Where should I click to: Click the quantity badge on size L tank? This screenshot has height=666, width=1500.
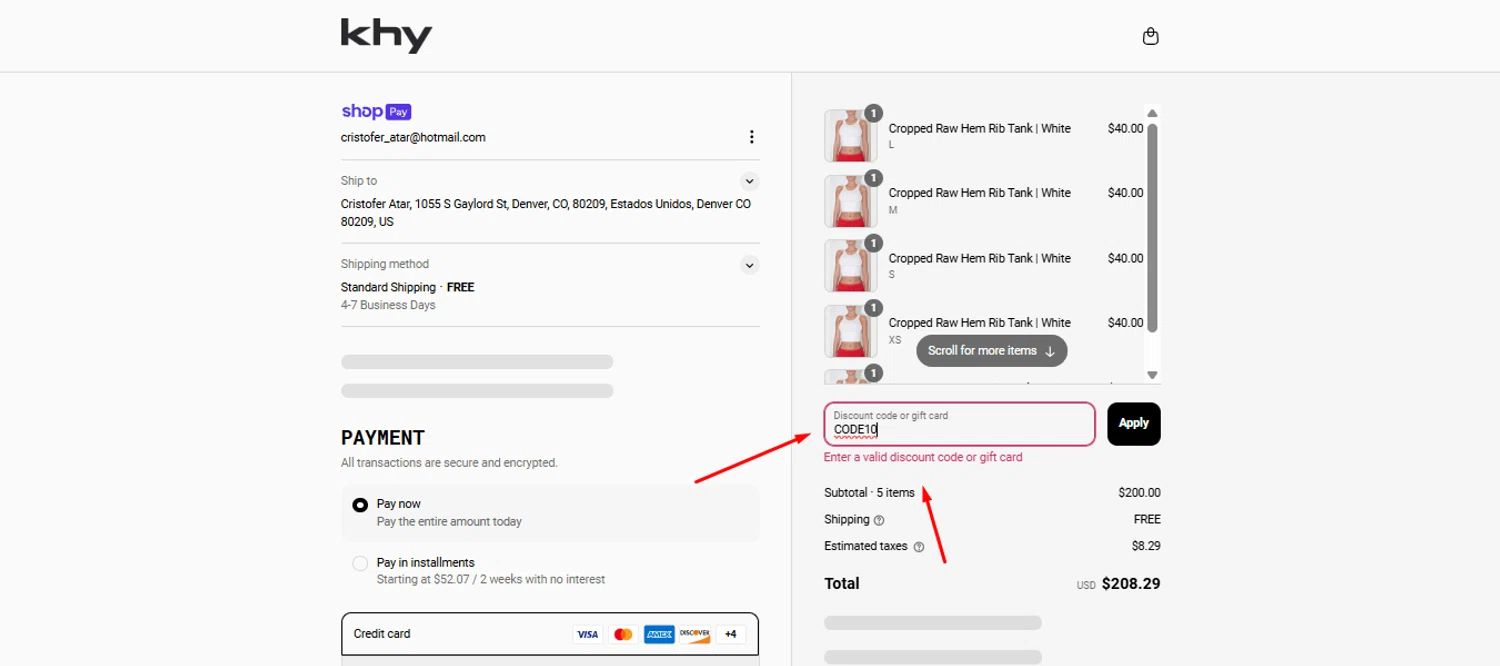[873, 113]
